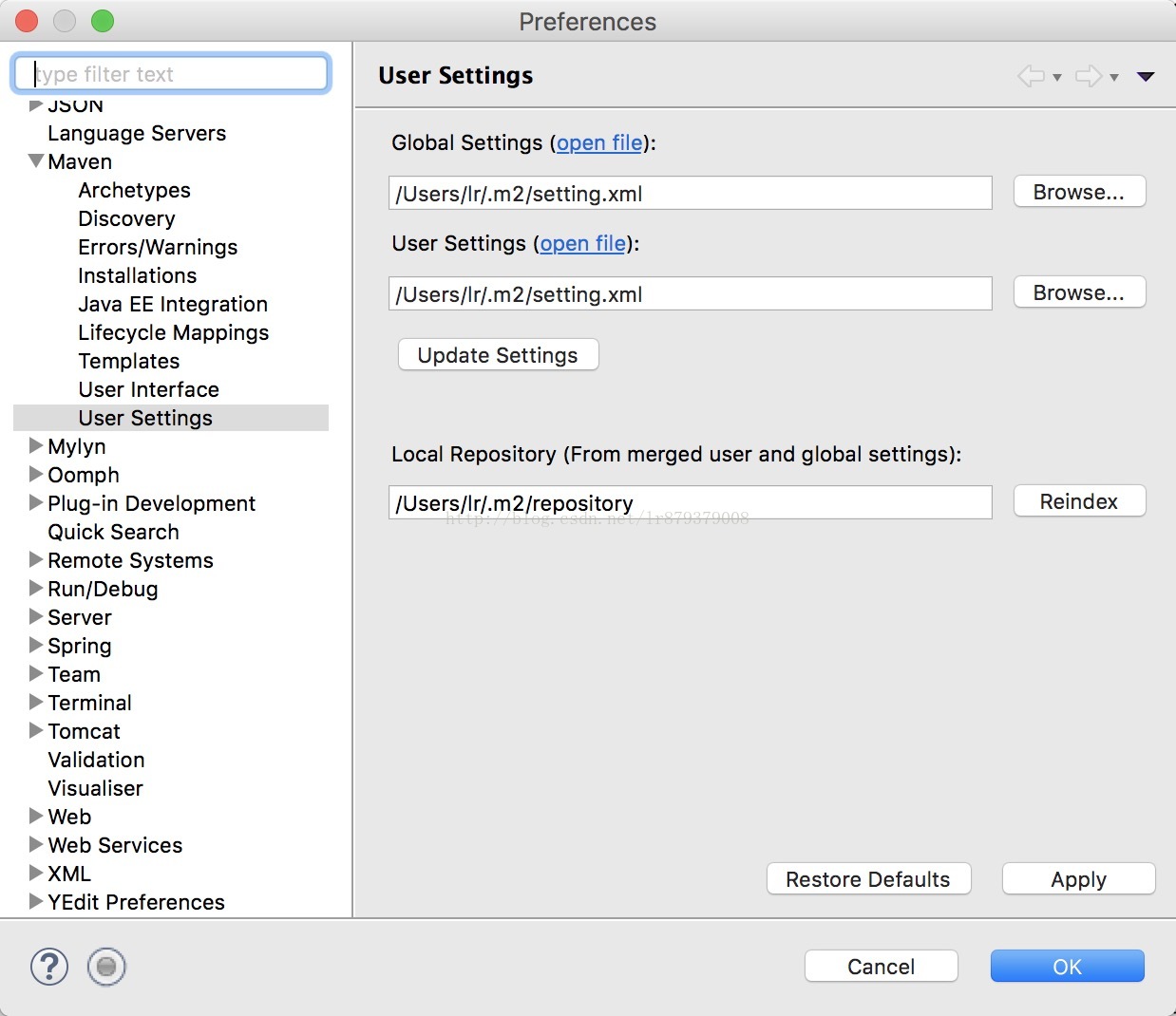Click the User Settings path field
Viewport: 1176px width, 1016px height.
tap(690, 294)
